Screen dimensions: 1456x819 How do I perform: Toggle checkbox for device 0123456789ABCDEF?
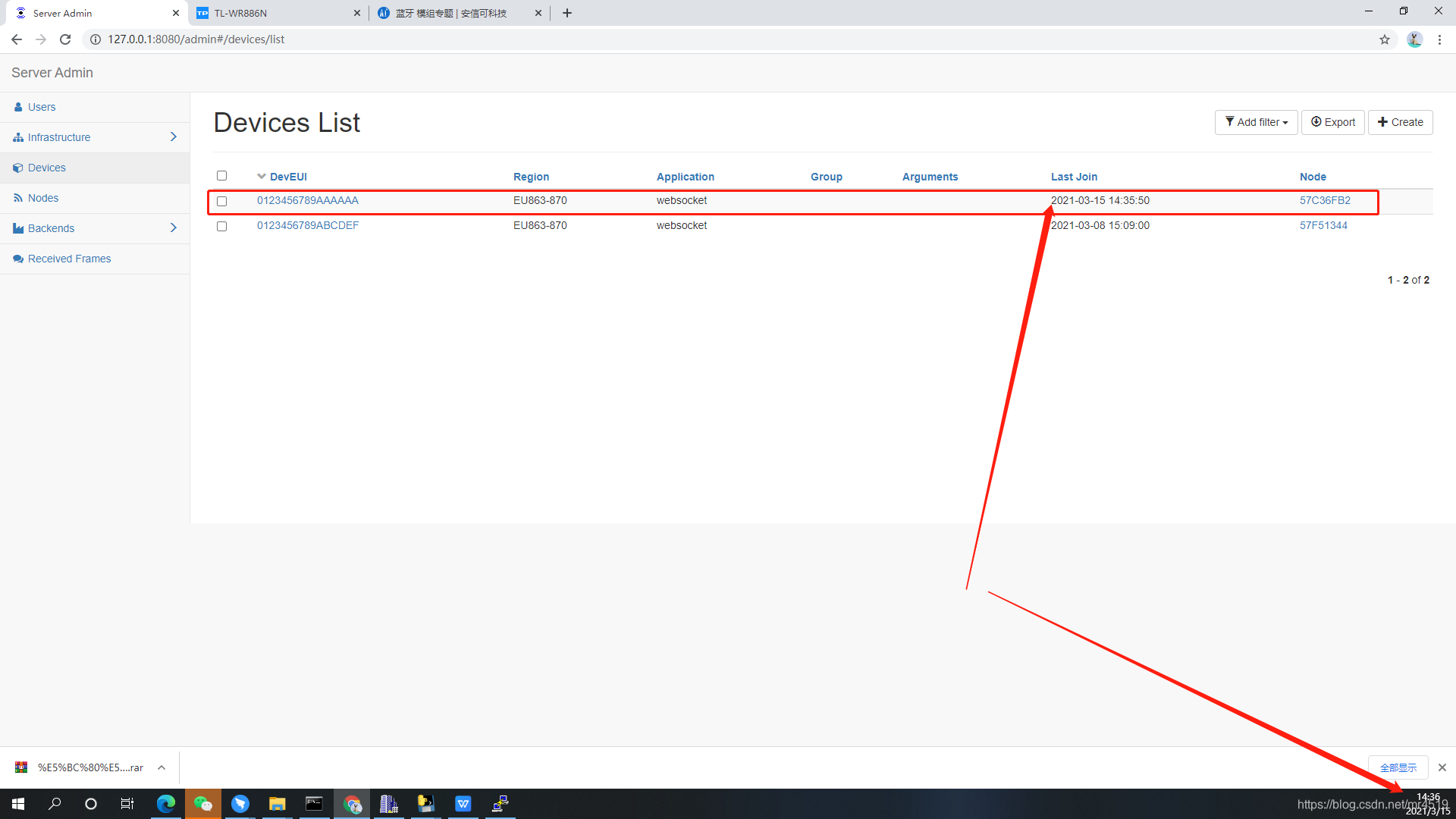click(222, 225)
